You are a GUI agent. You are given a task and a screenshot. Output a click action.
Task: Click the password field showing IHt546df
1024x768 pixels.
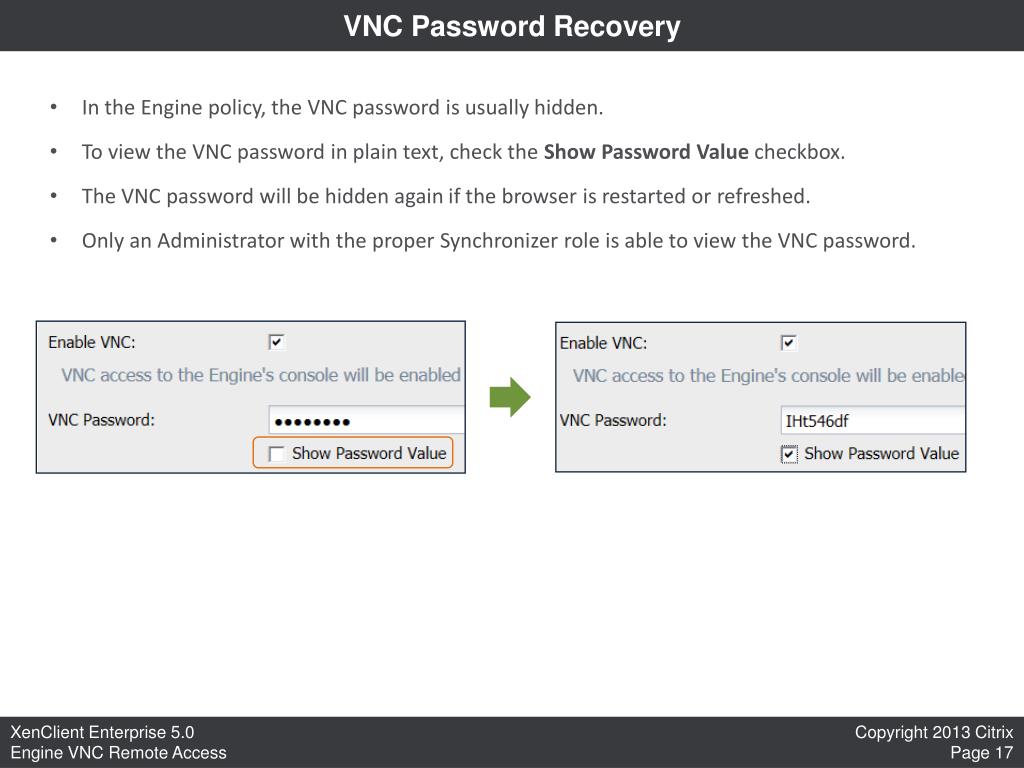tap(872, 421)
